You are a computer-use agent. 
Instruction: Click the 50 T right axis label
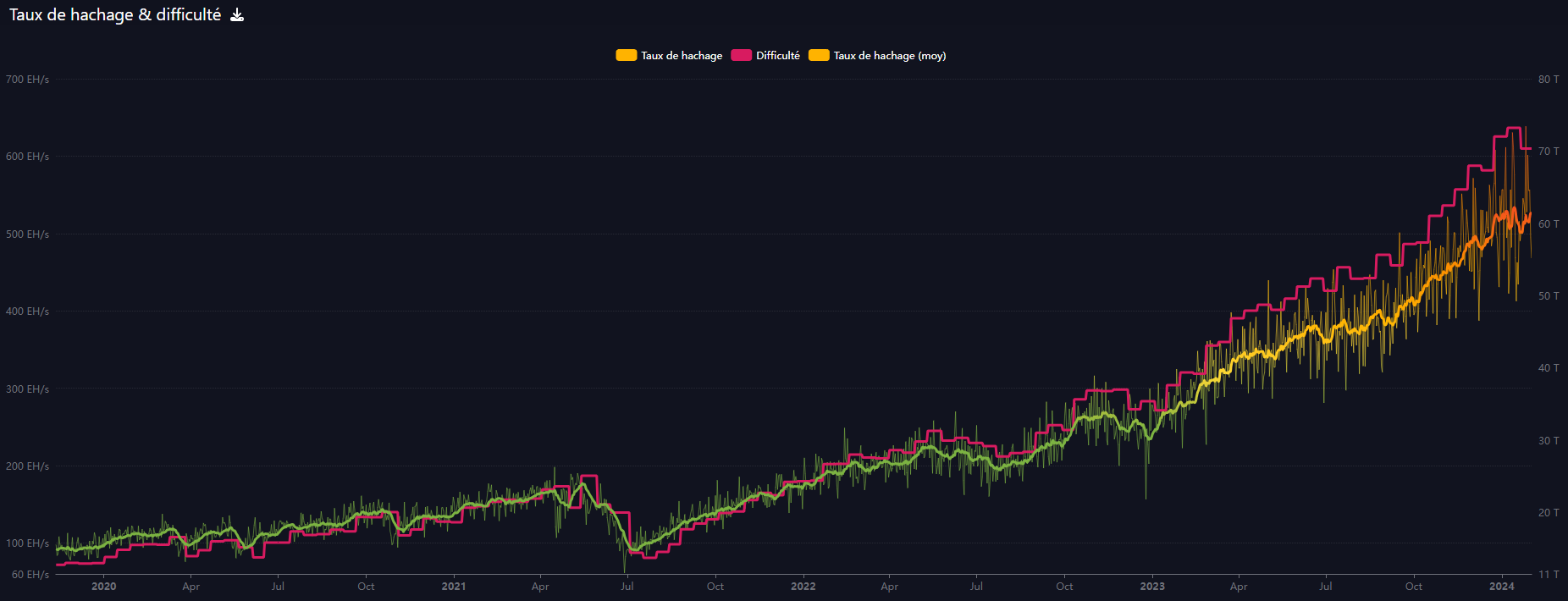click(1549, 296)
